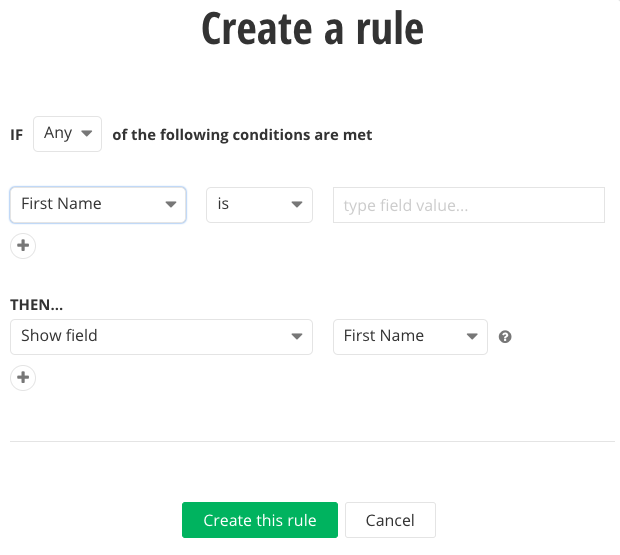Click the caret on the 'is' operator dropdown
This screenshot has width=620, height=555.
297,204
